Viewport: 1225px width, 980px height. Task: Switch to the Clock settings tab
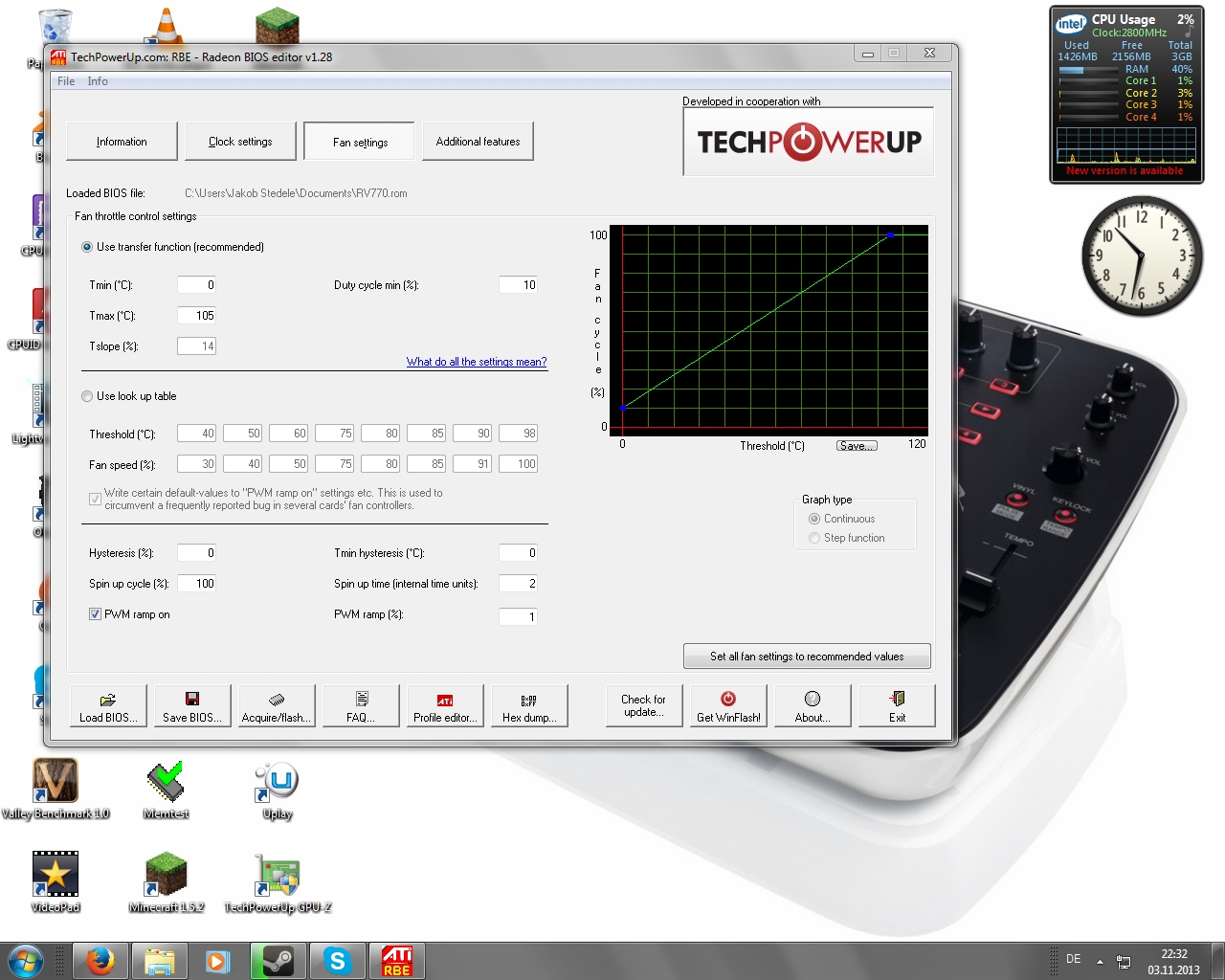(240, 142)
